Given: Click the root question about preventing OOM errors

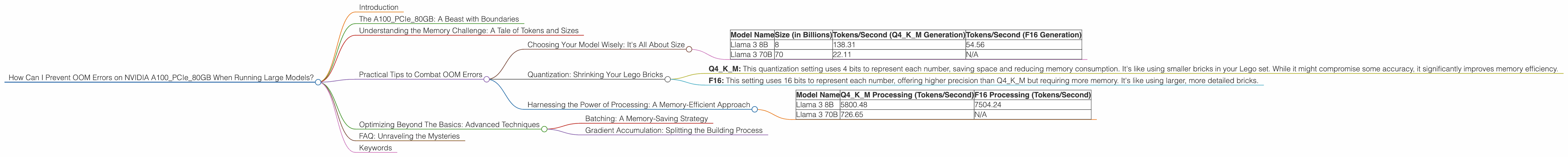Looking at the screenshot, I should point(161,78).
